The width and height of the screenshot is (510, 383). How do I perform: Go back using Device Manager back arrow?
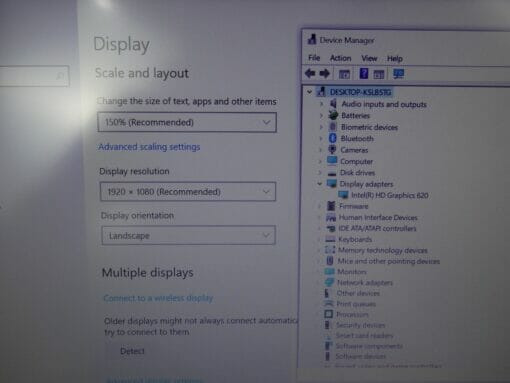pyautogui.click(x=310, y=73)
